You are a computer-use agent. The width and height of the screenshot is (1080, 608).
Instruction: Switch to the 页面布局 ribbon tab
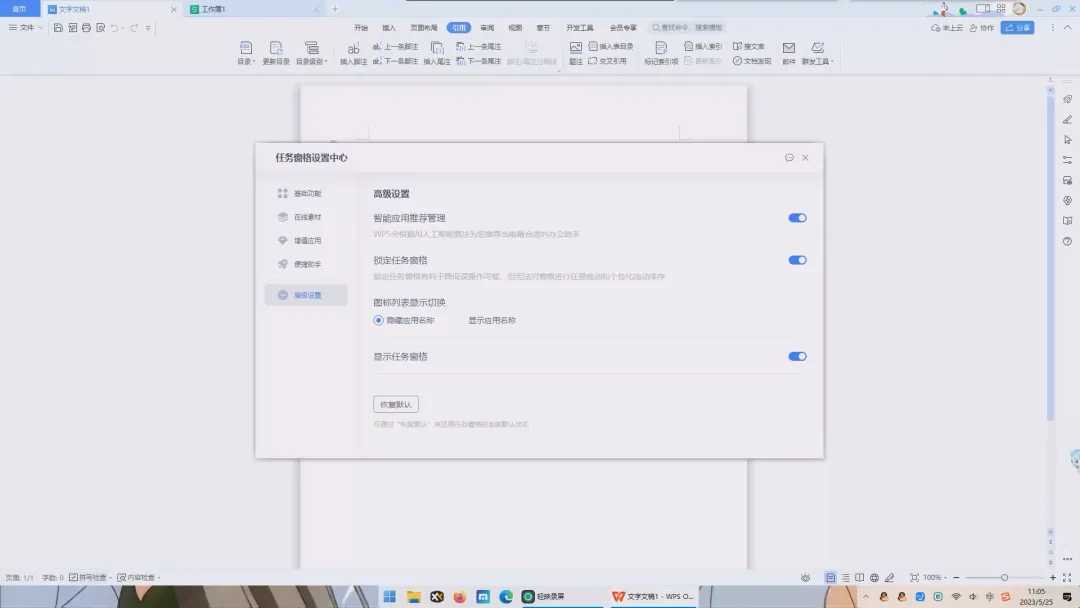tap(424, 28)
